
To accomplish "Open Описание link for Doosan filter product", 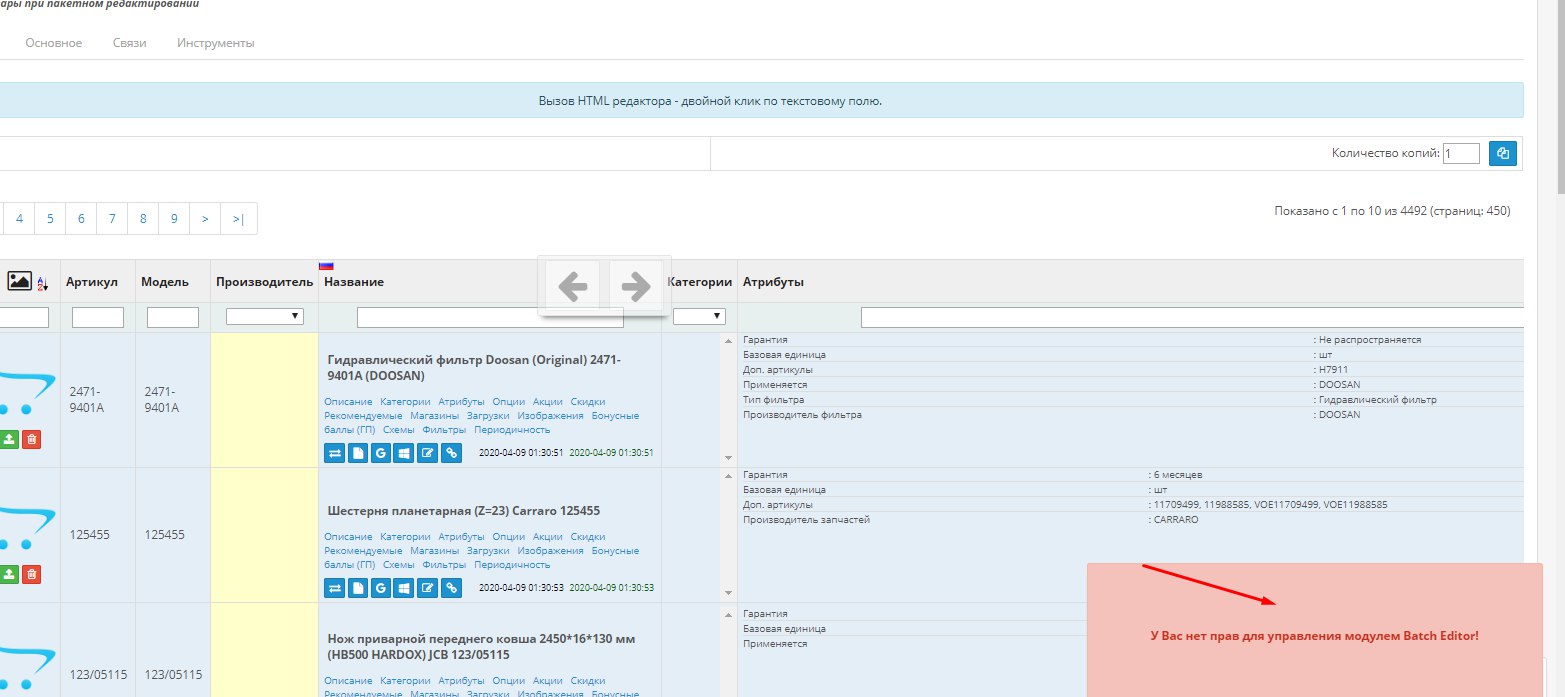I will tap(348, 401).
